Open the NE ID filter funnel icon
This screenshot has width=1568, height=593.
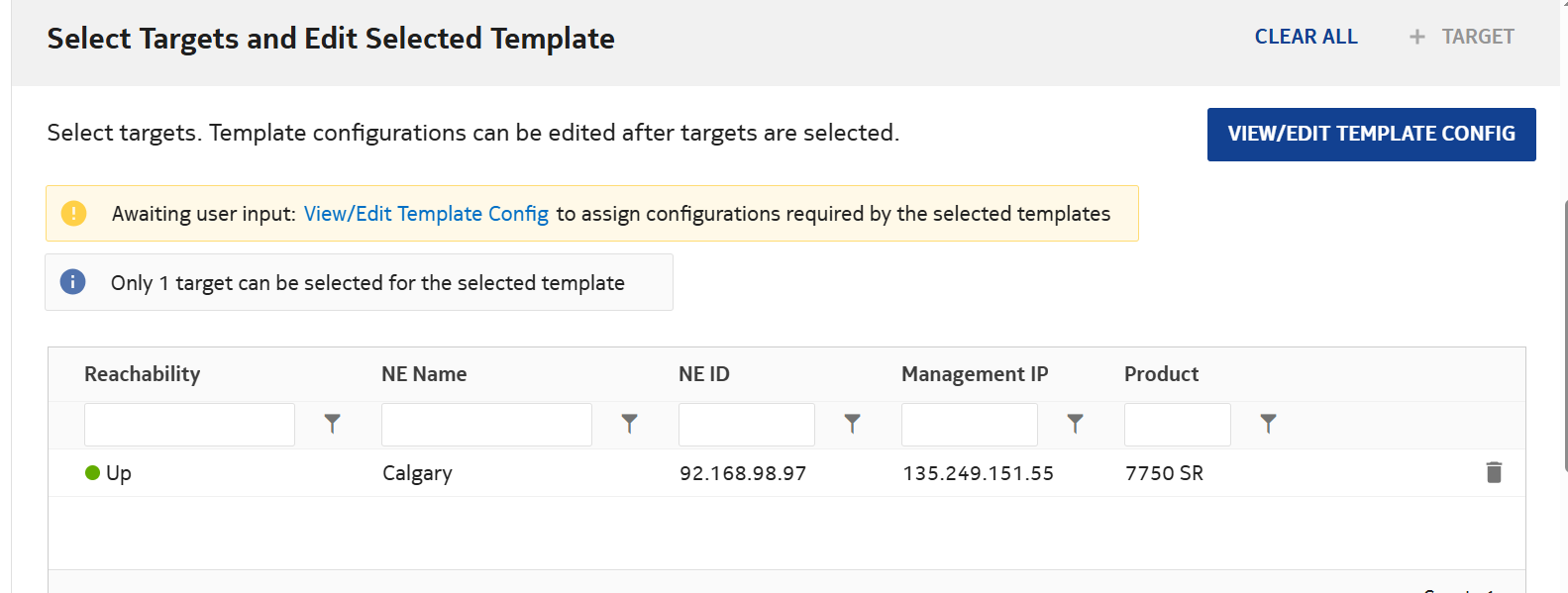click(852, 424)
